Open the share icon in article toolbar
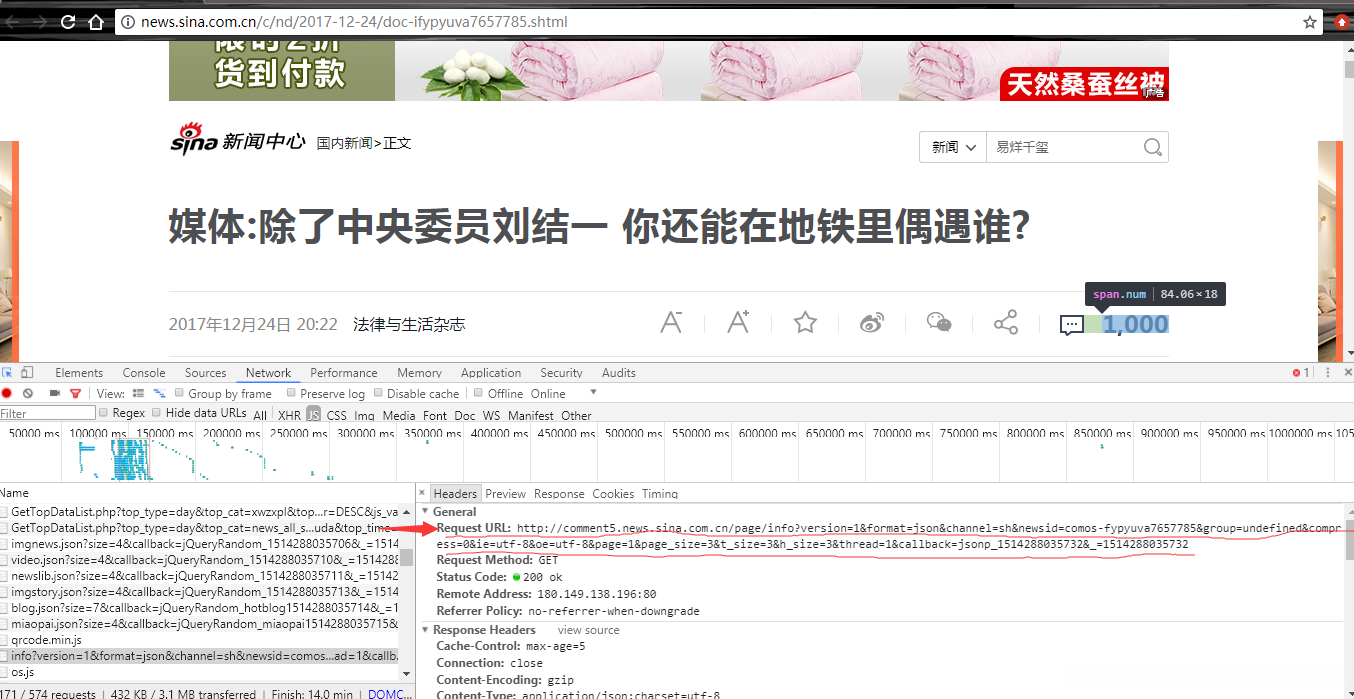The width and height of the screenshot is (1354, 699). (x=1006, y=323)
